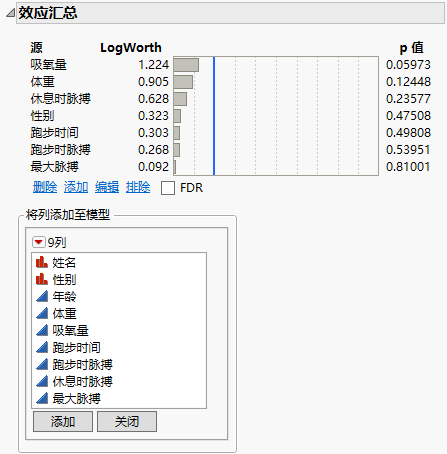Select 体重 source row in effect table
This screenshot has width=447, height=454.
pyautogui.click(x=42, y=82)
